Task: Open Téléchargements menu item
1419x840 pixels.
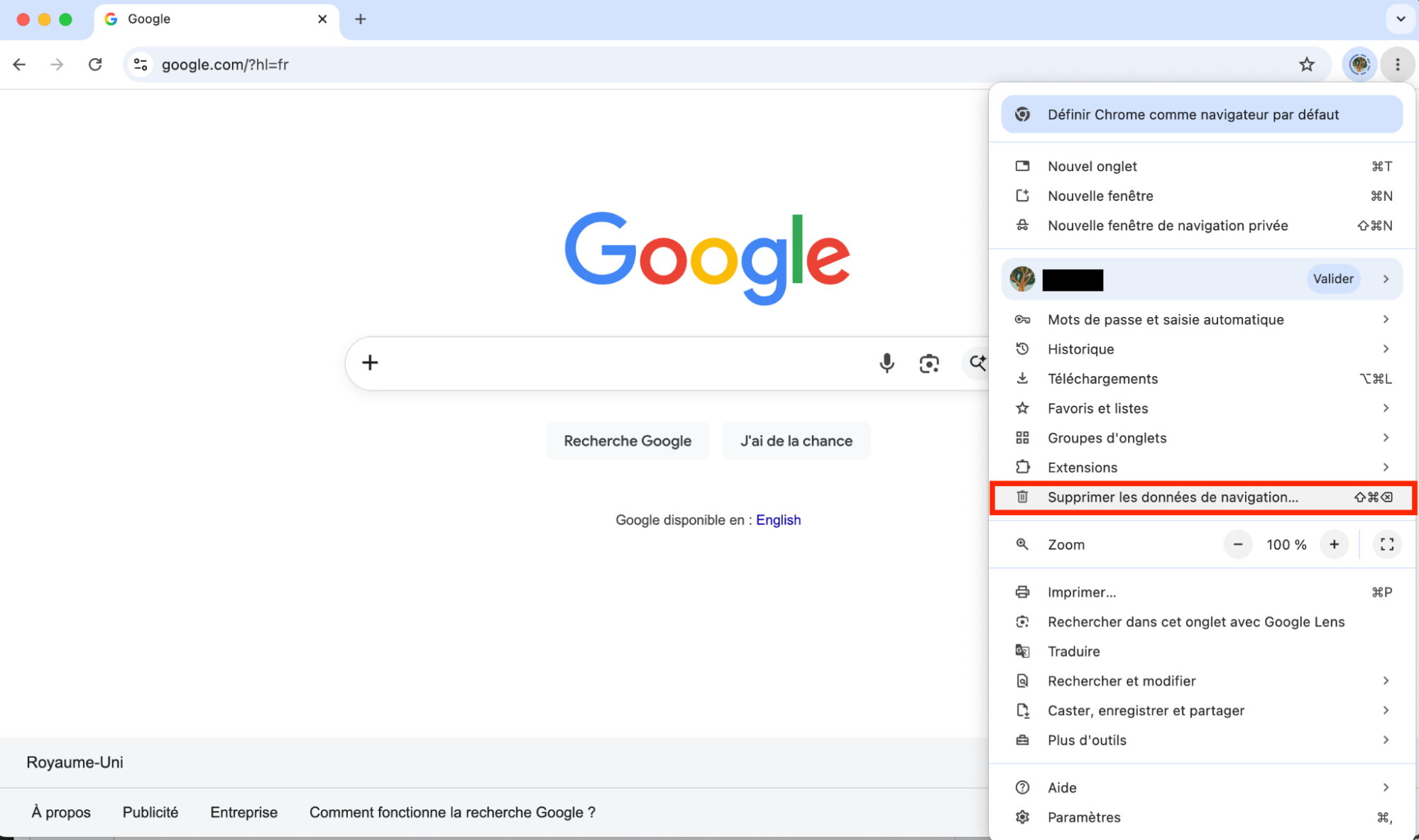Action: tap(1202, 379)
